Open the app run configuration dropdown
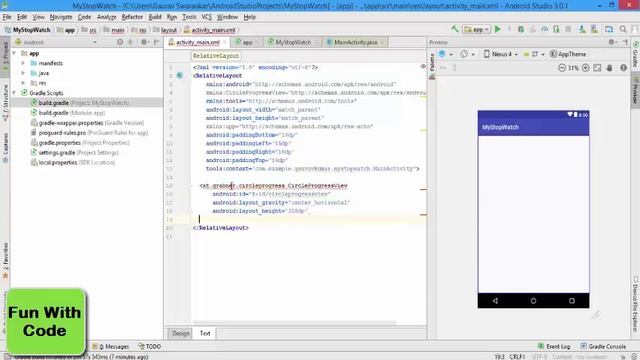The width and height of the screenshot is (640, 360). [477, 29]
